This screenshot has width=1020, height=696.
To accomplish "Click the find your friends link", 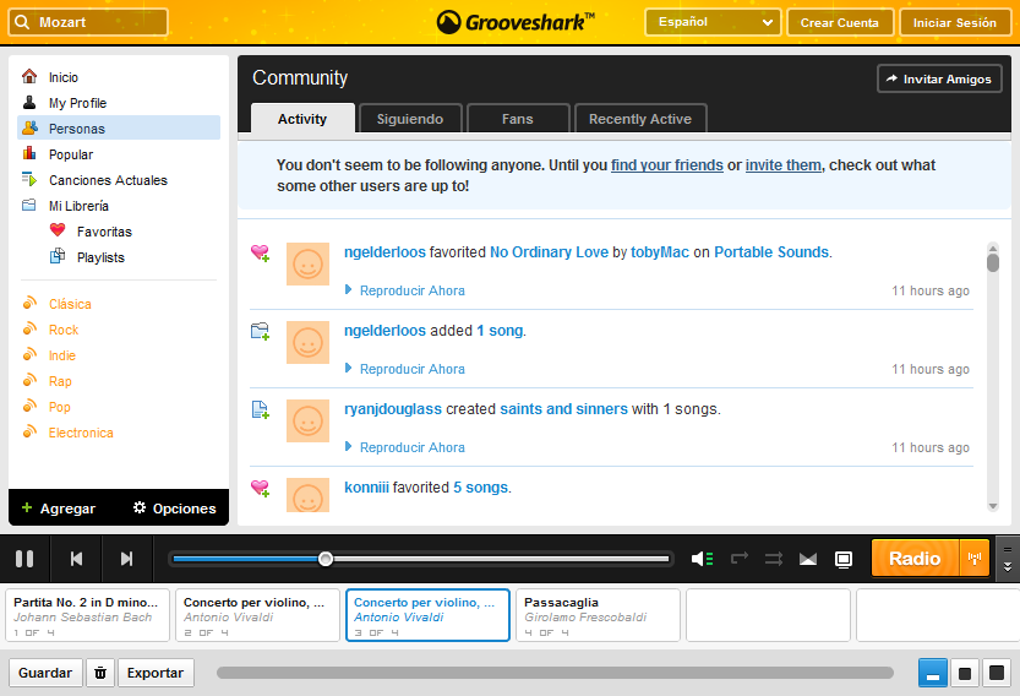I will [666, 165].
